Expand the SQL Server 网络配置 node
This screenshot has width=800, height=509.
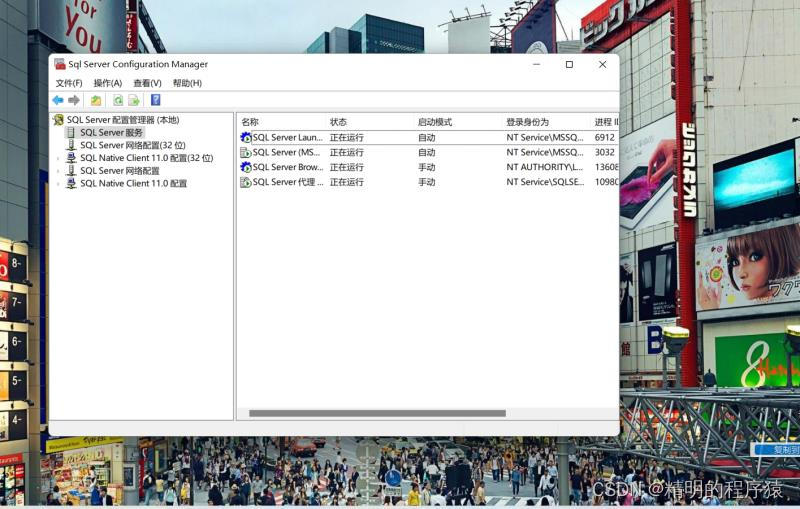pyautogui.click(x=58, y=171)
